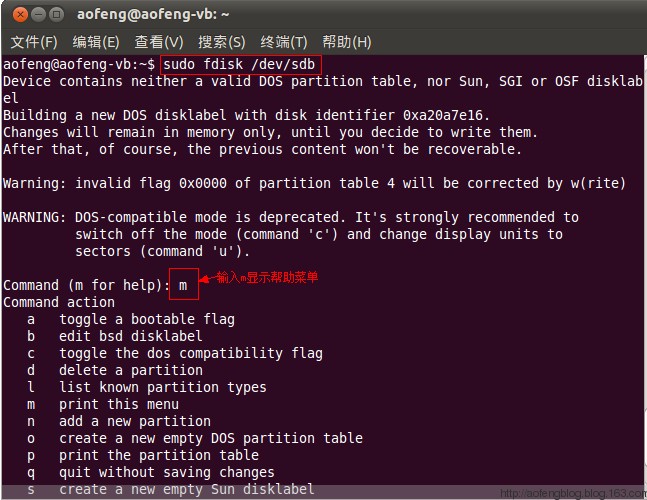Open the 帮助(H) menu
Screen dimensions: 647x500
[x=347, y=42]
